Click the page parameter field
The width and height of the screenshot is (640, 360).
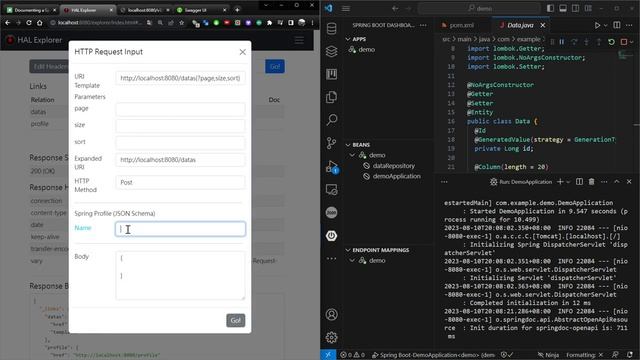tap(180, 109)
